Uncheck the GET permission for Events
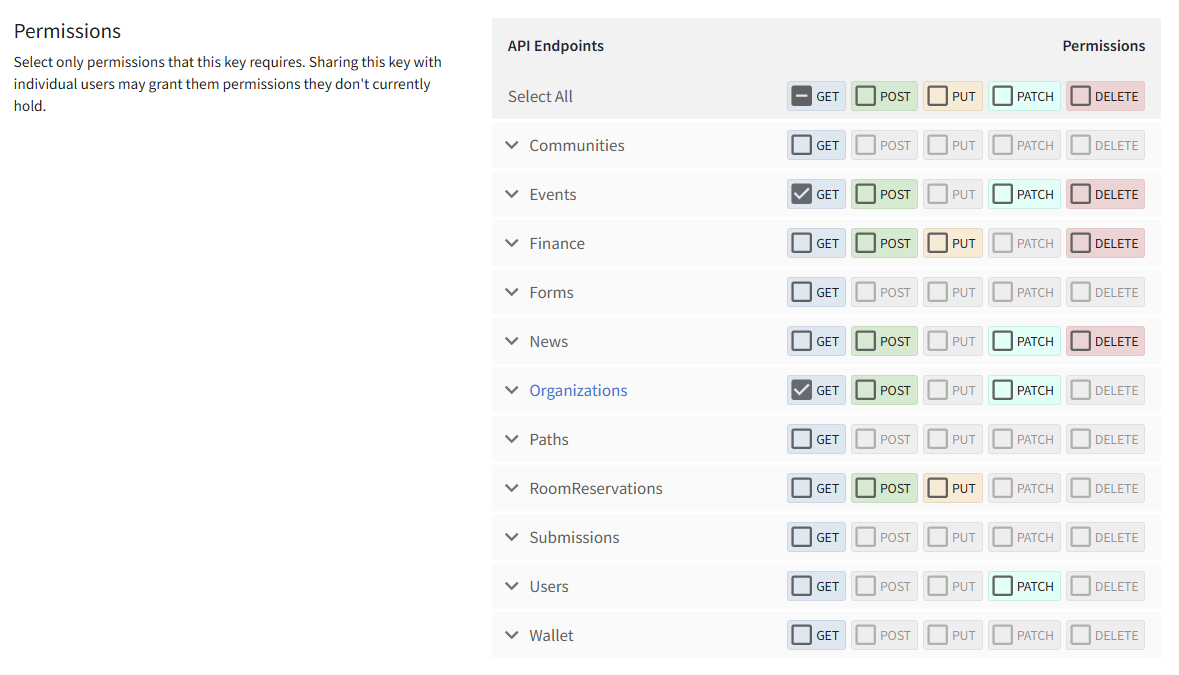Viewport: 1179px width, 675px height. point(800,194)
